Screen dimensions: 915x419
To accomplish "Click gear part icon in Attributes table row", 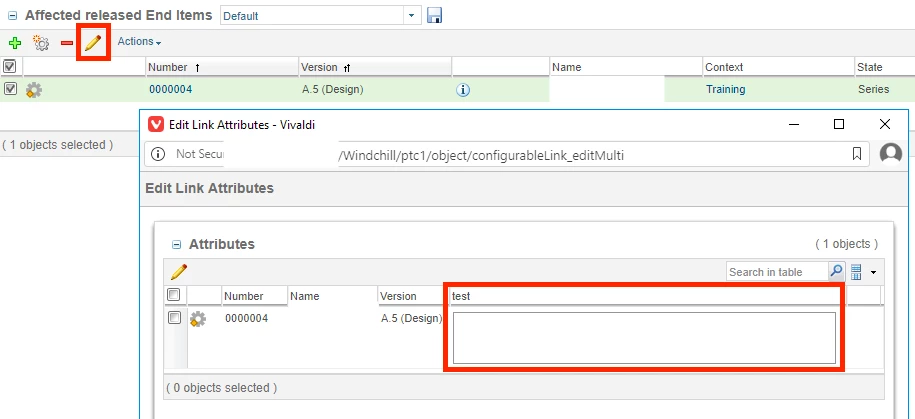I will click(198, 319).
